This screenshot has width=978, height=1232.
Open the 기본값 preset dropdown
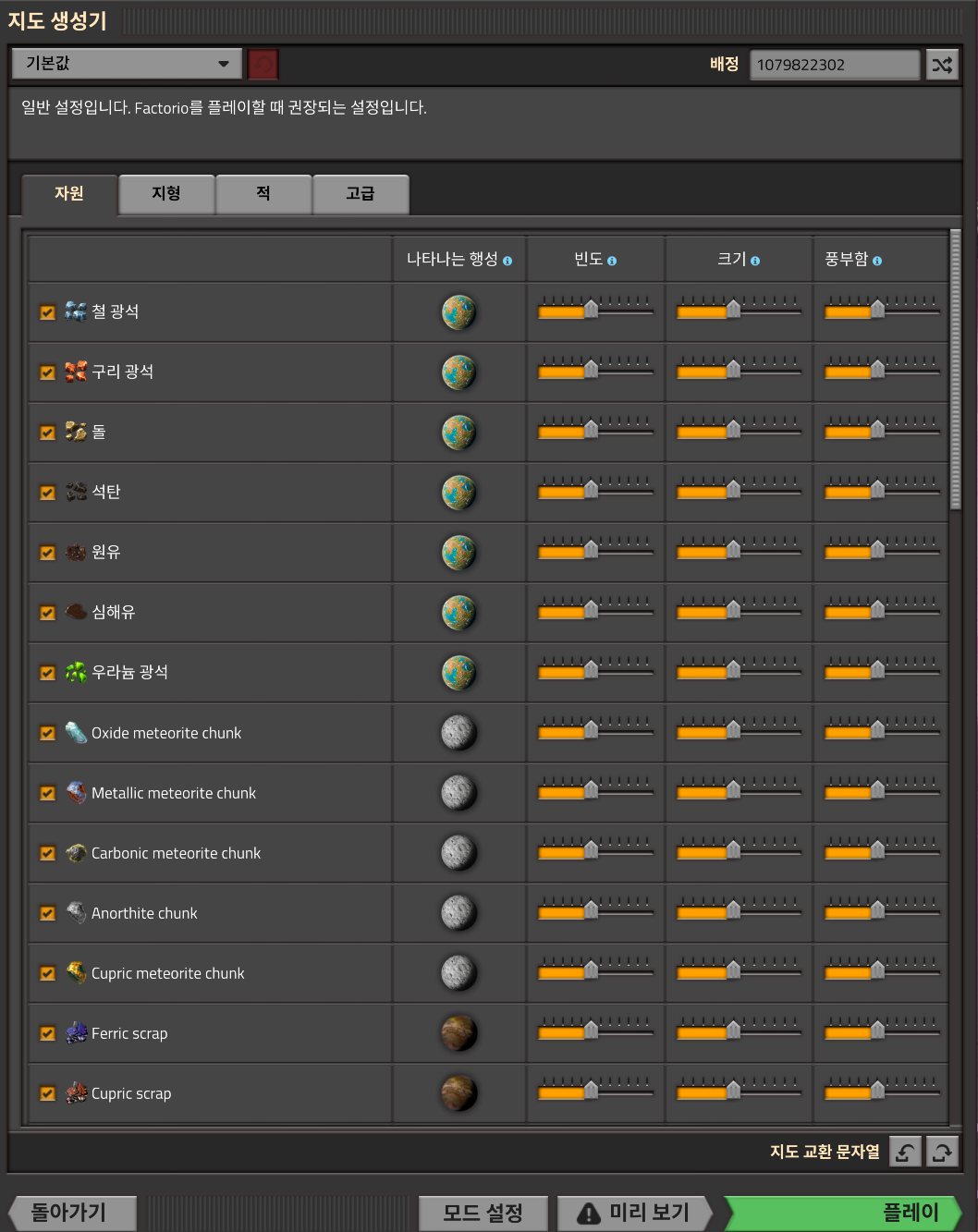[x=127, y=64]
